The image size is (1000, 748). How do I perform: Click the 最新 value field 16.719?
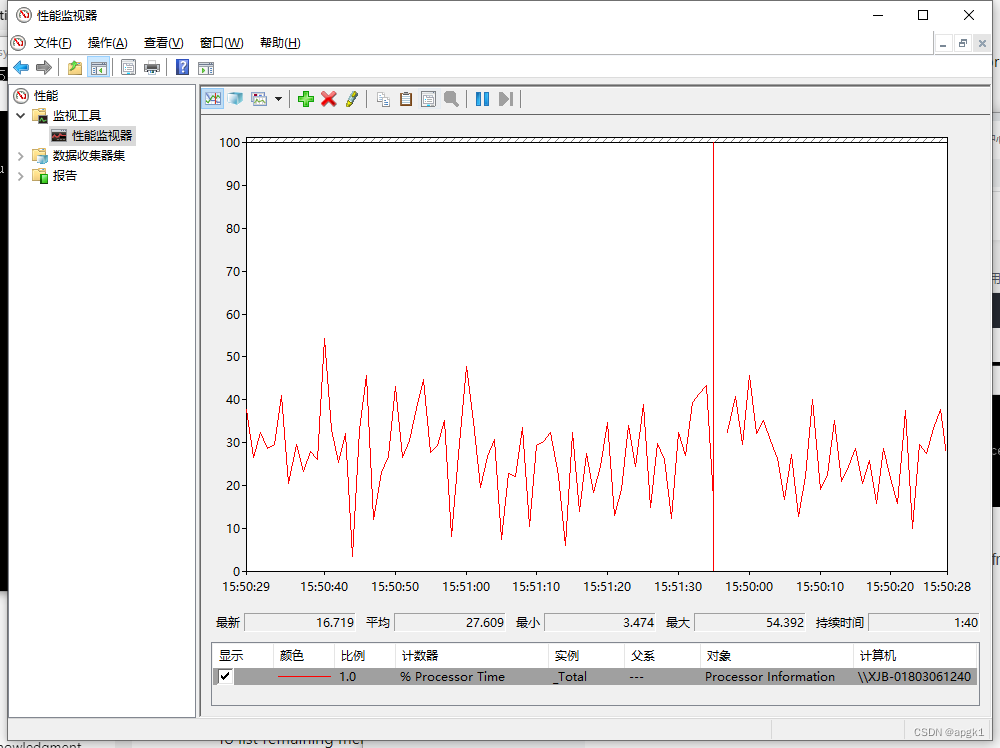[300, 622]
